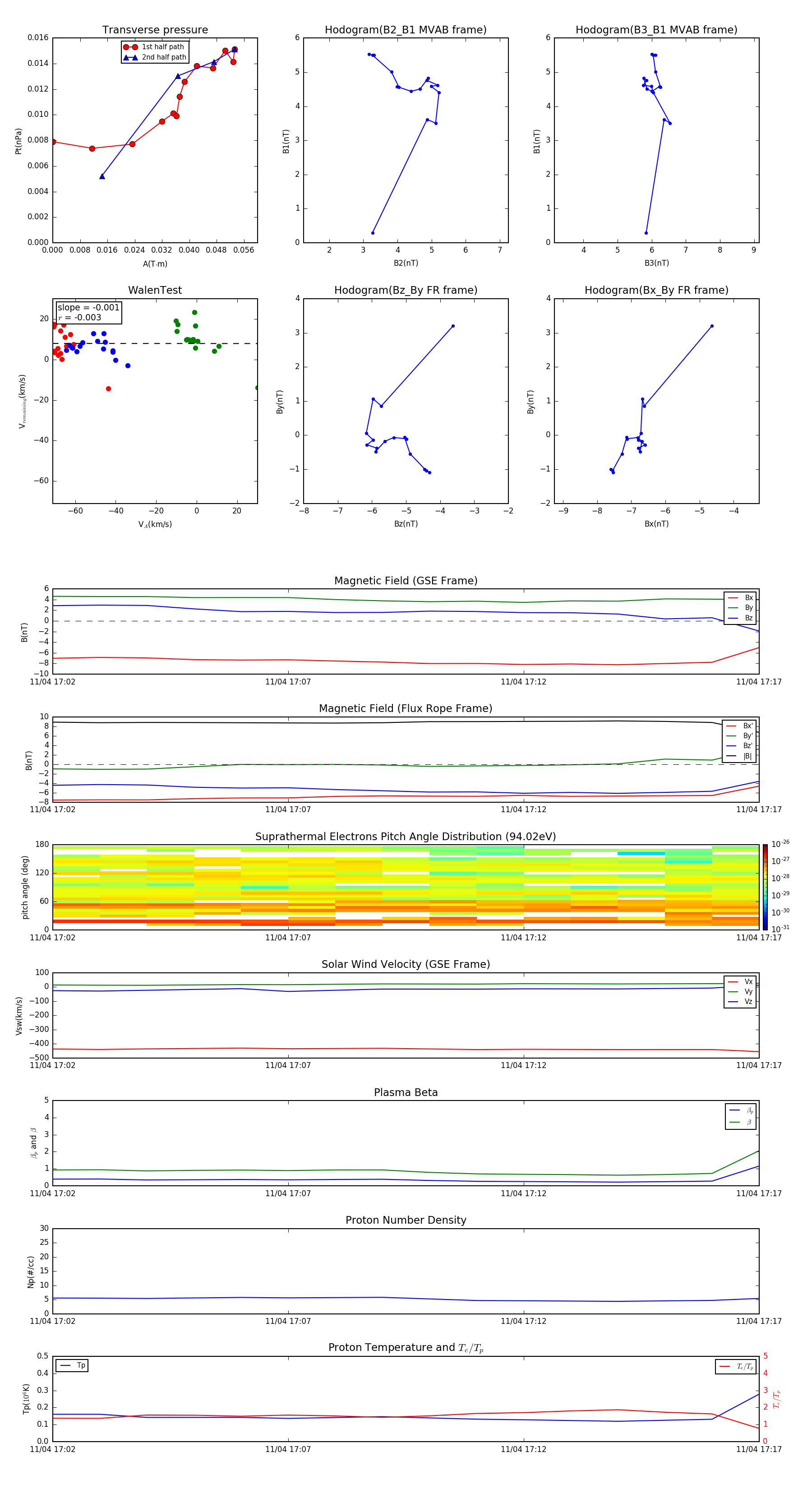Click the 'A(T·m)' x-axis label
Image resolution: width=812 pixels, height=1489 pixels.
[x=155, y=264]
